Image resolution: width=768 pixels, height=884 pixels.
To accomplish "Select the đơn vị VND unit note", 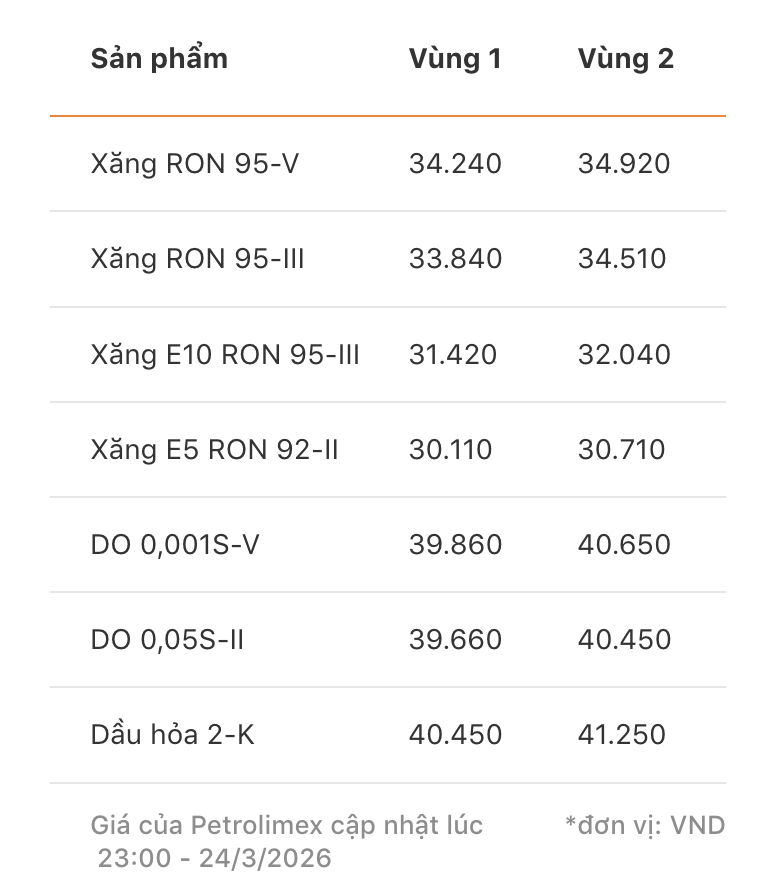I will click(645, 826).
